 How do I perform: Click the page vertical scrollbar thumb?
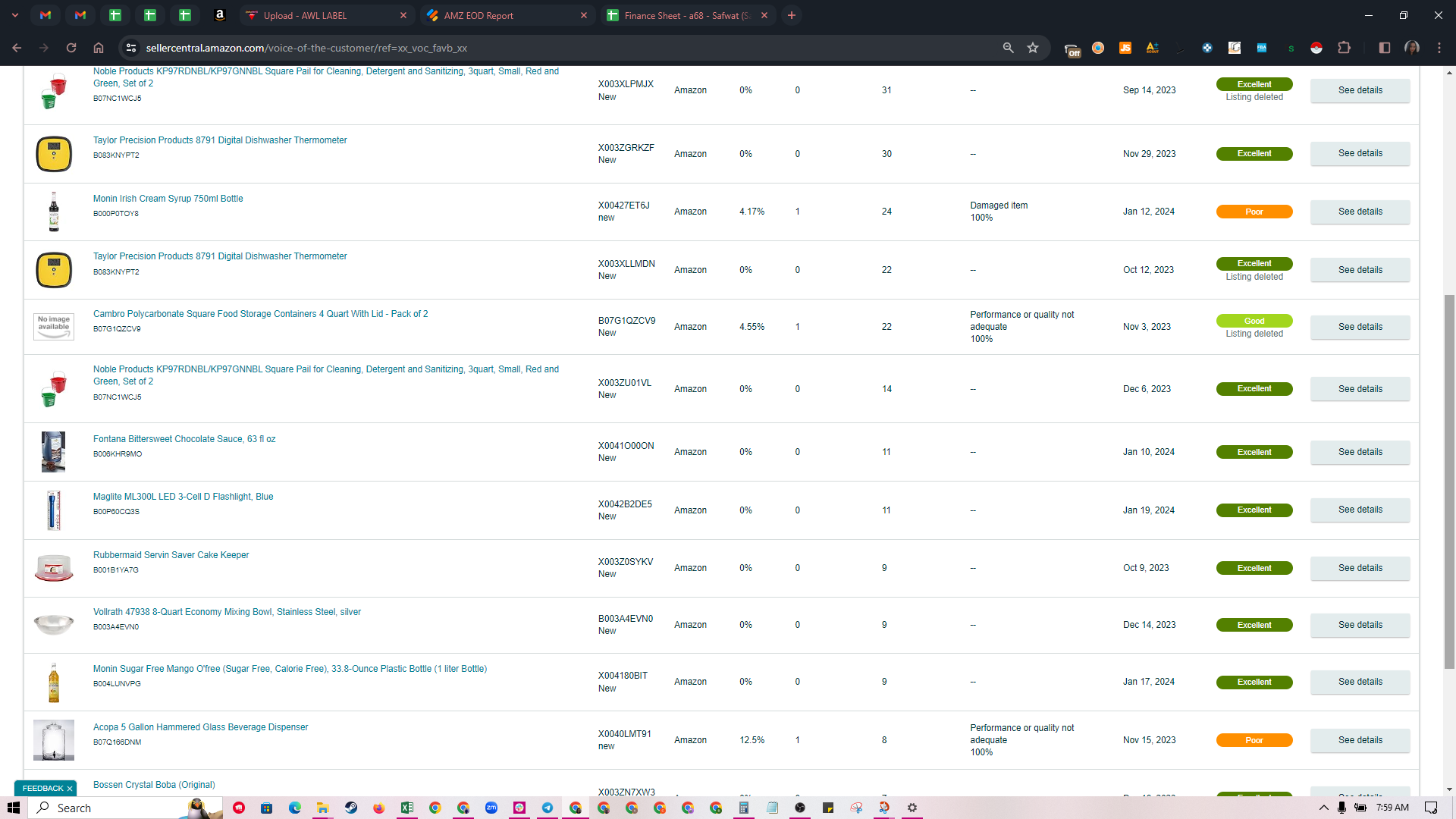point(1449,482)
